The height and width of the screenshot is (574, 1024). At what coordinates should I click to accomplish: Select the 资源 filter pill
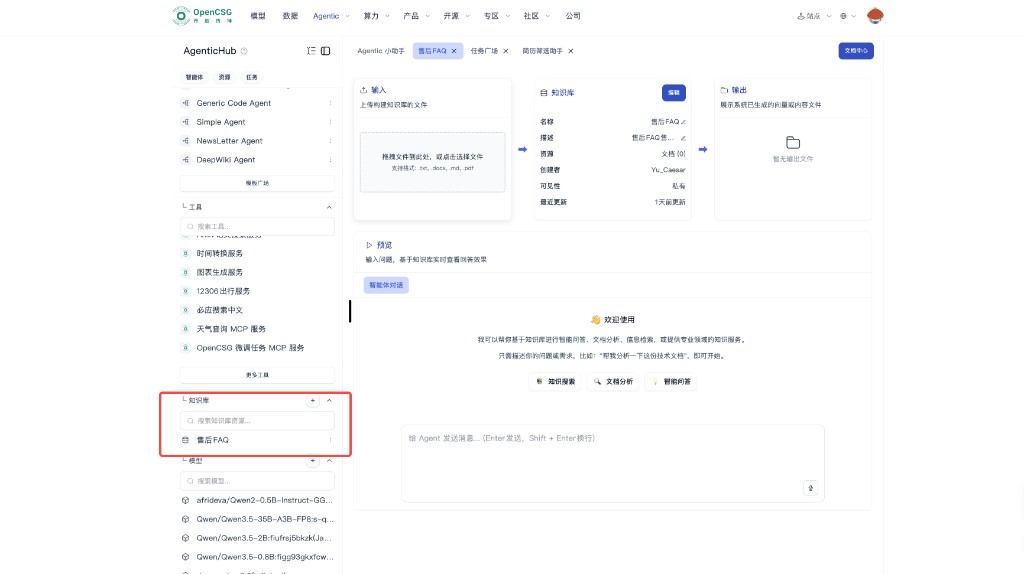pos(225,77)
